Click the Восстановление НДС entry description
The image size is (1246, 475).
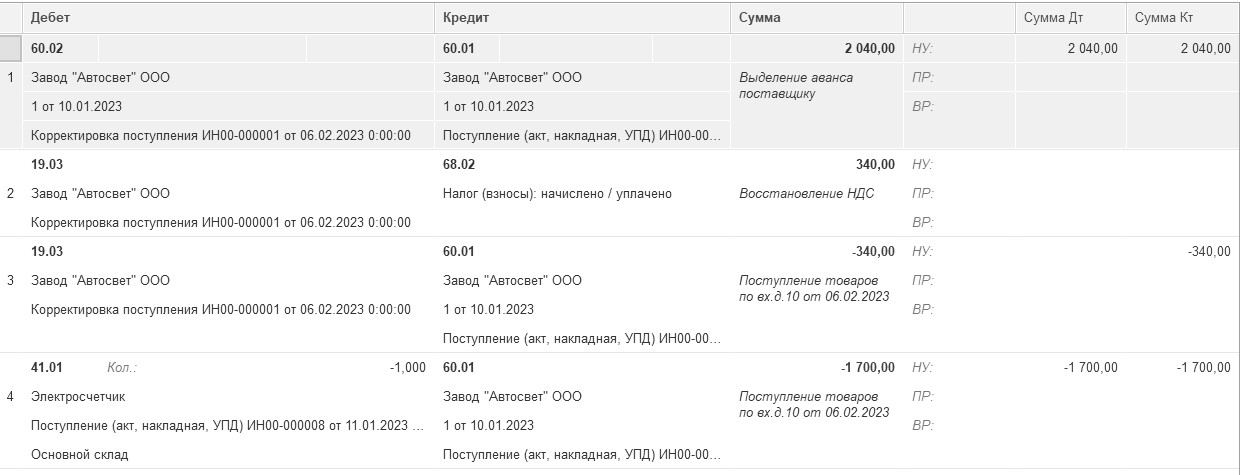806,193
